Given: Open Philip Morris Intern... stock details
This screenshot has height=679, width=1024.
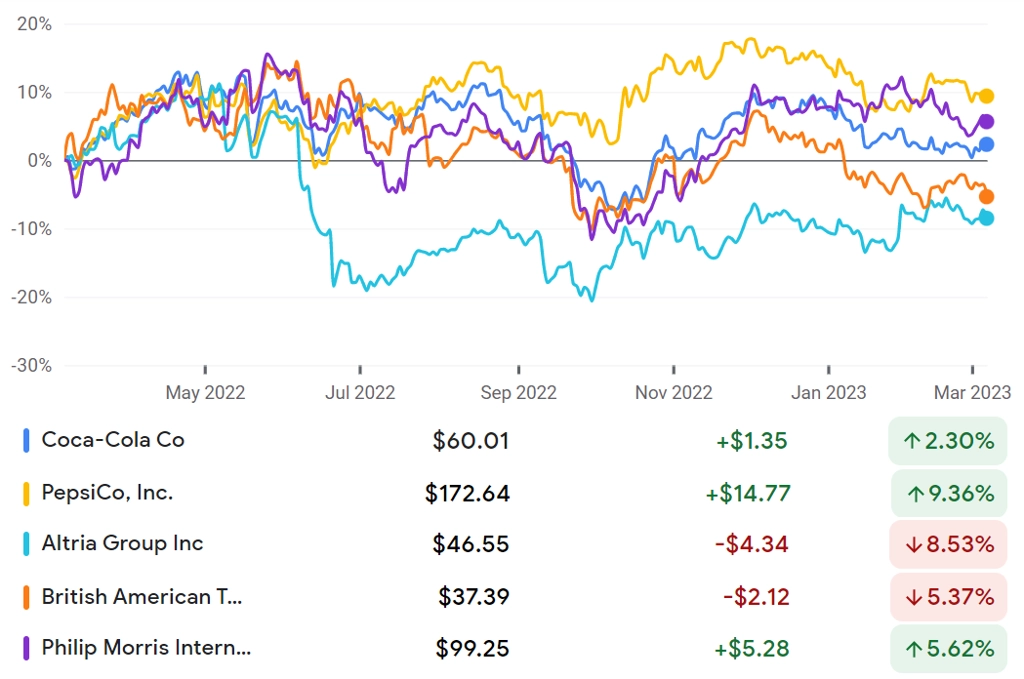Looking at the screenshot, I should tap(513, 648).
